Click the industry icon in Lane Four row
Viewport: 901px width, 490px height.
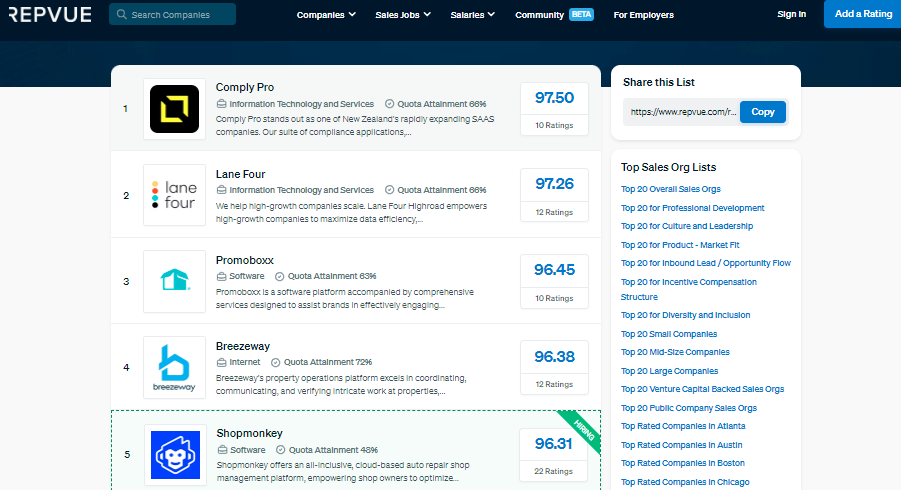coord(221,190)
